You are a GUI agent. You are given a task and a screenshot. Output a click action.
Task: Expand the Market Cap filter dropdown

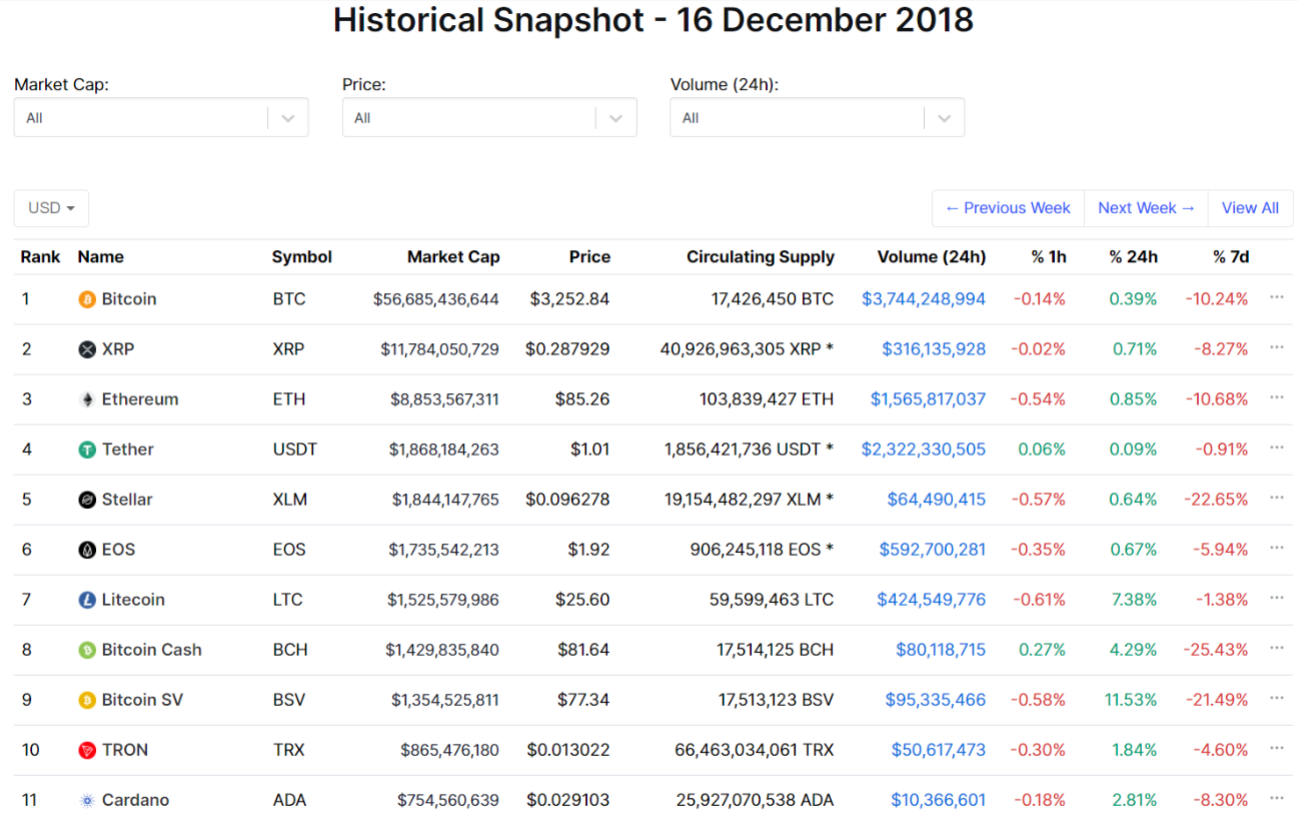[161, 117]
